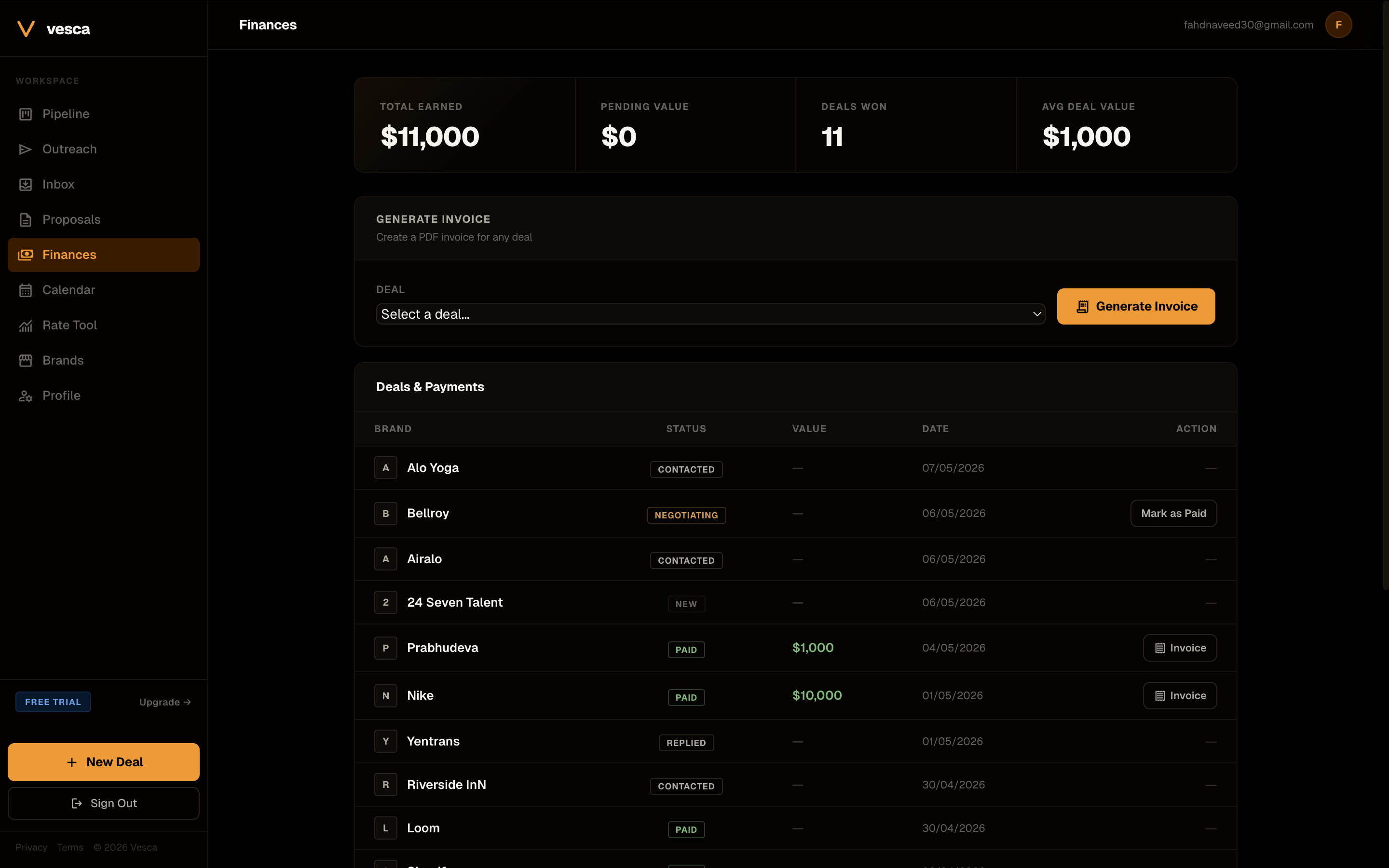Image resolution: width=1389 pixels, height=868 pixels.
Task: Click the Alo Yoga date 07/05/2026
Action: click(953, 468)
